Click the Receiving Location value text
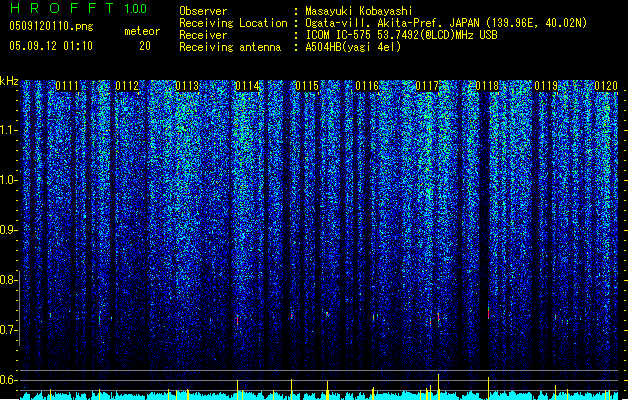This screenshot has width=629, height=400. [446, 23]
